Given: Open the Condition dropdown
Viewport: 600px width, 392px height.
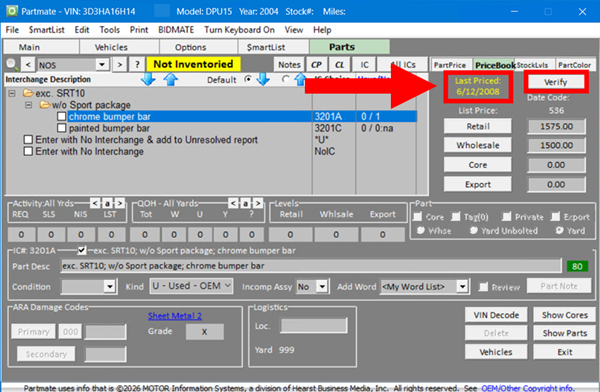Looking at the screenshot, I should (x=109, y=286).
